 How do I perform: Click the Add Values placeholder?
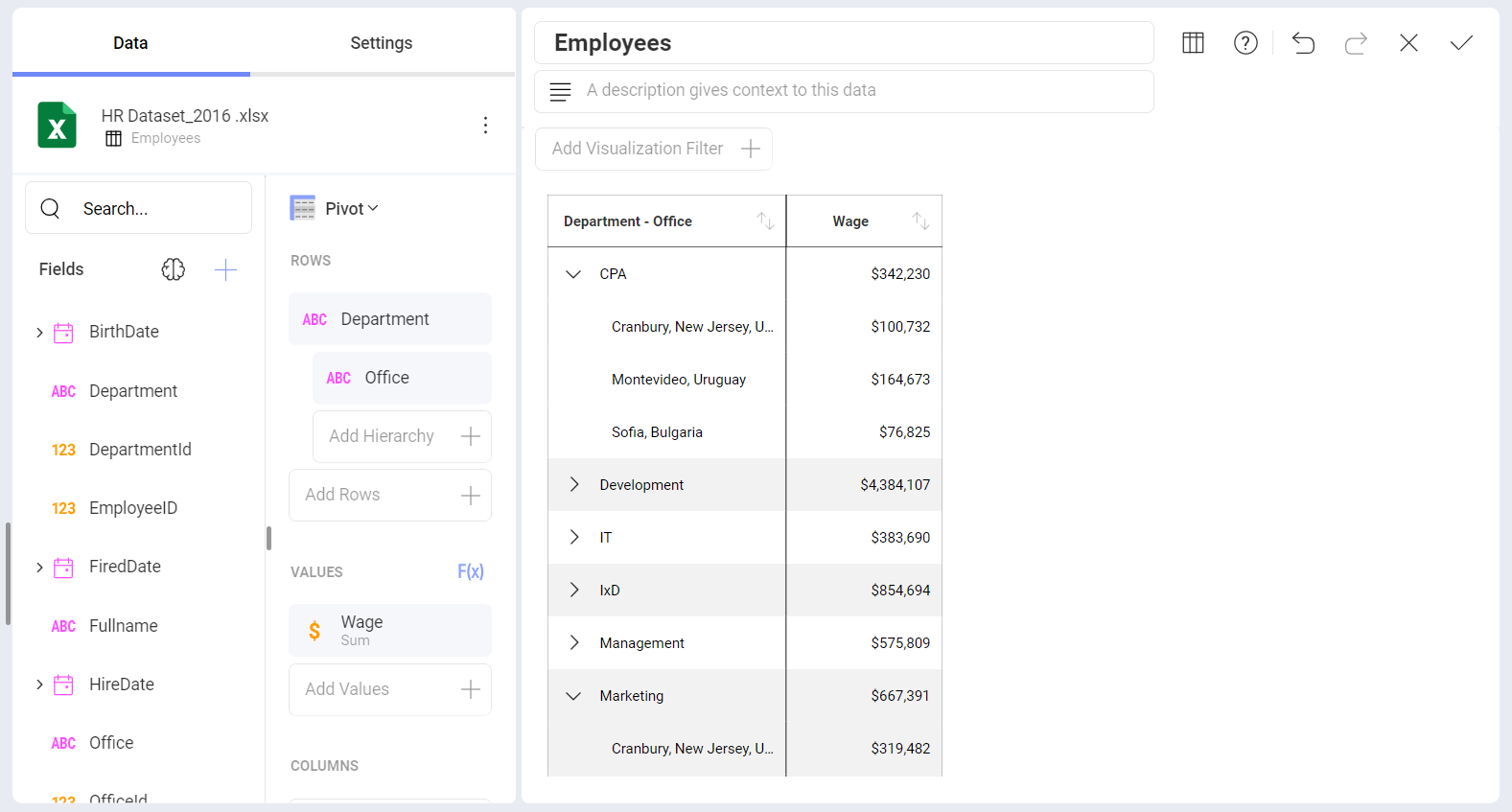pos(390,689)
